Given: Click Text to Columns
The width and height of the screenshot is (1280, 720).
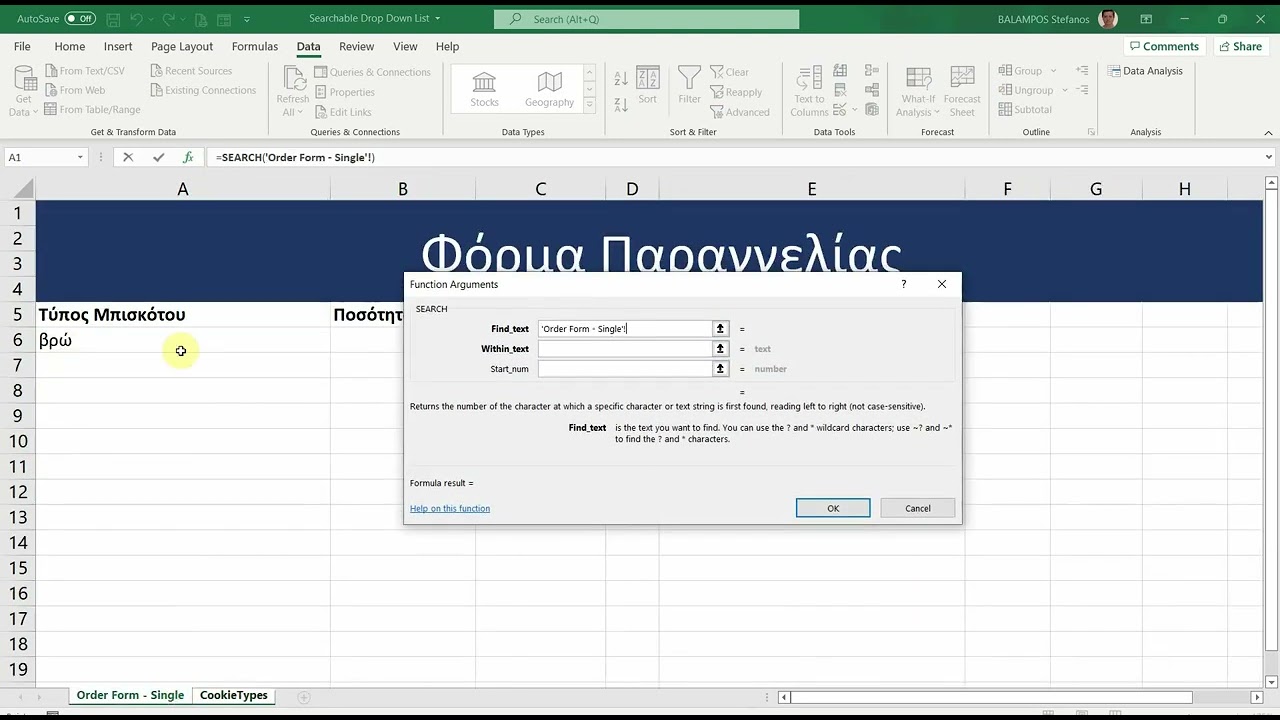Looking at the screenshot, I should (809, 91).
